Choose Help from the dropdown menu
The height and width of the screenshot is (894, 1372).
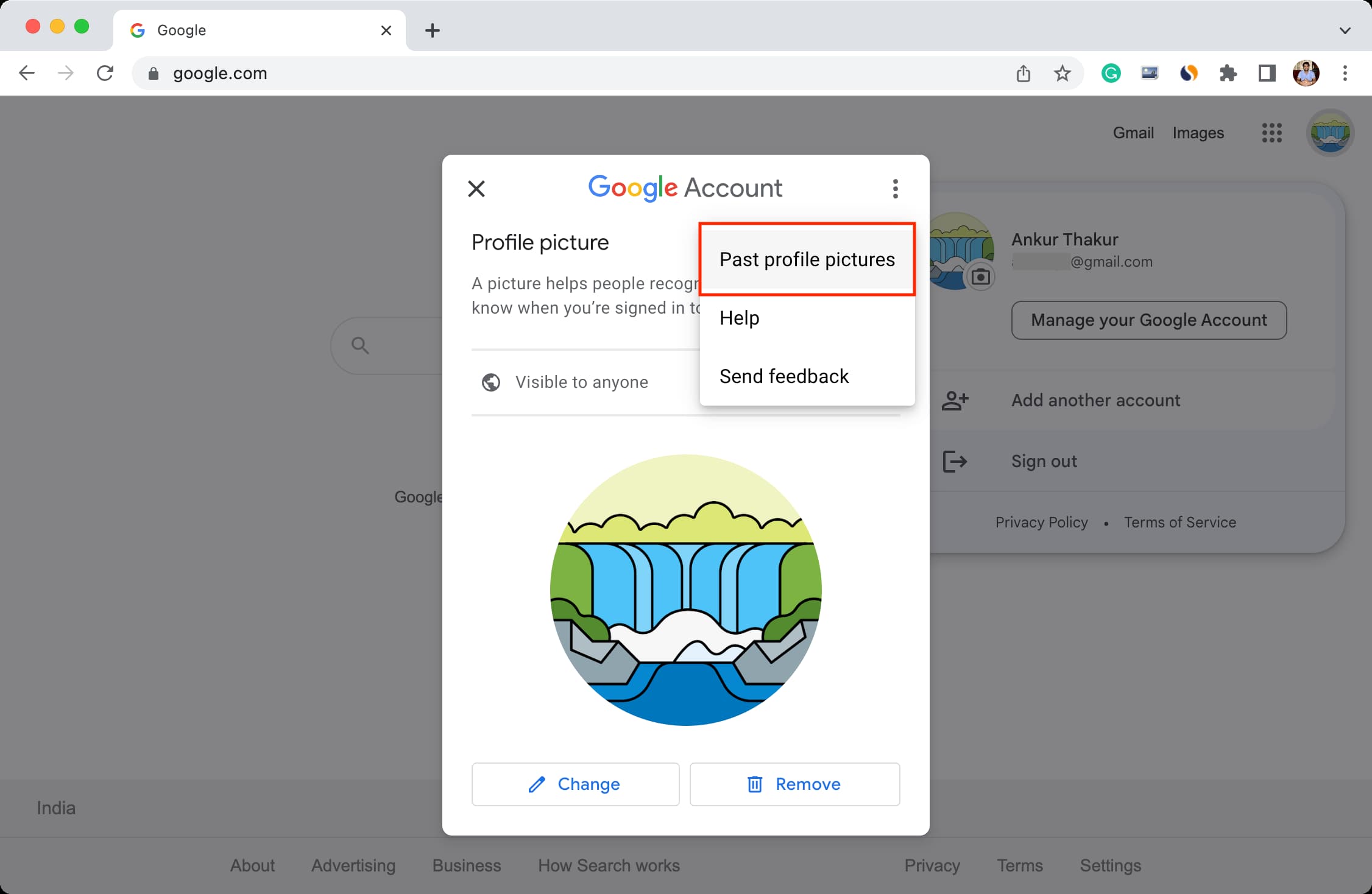tap(807, 318)
